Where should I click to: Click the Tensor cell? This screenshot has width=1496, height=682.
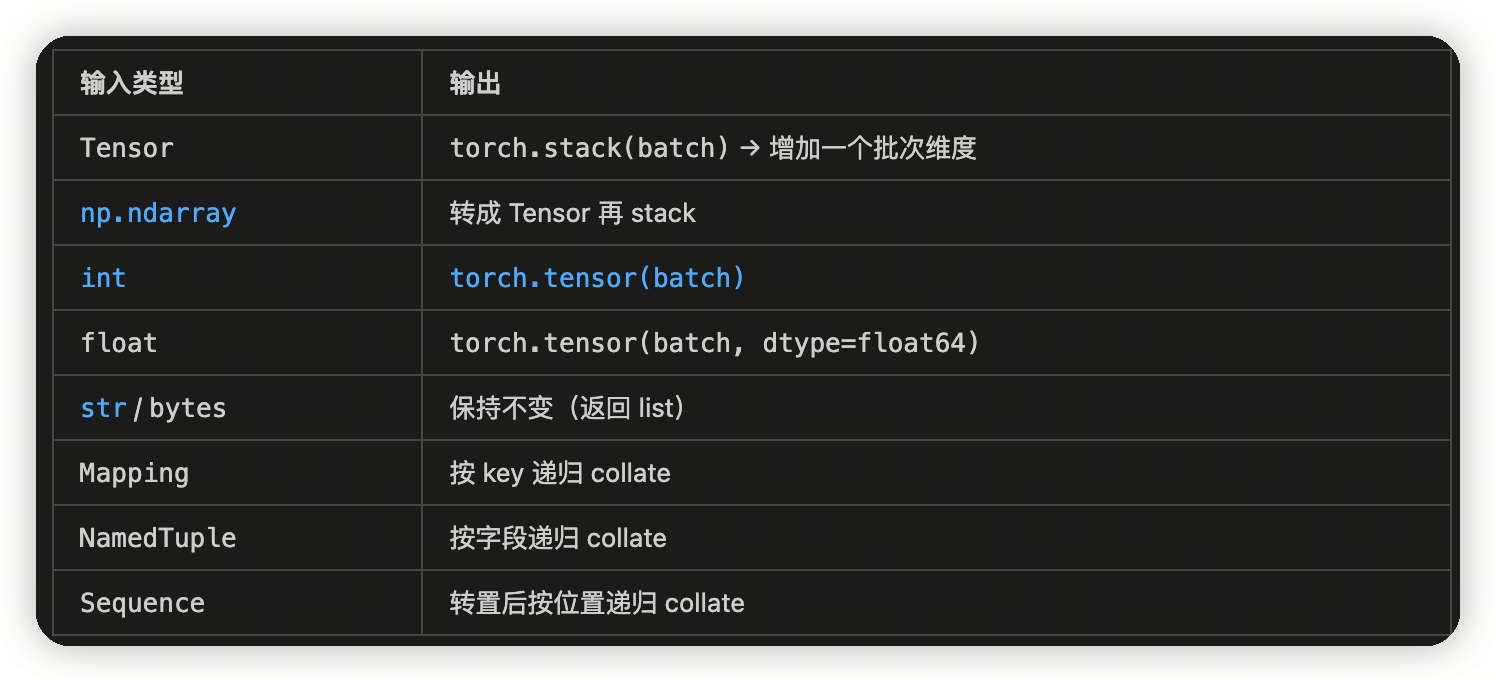(x=127, y=148)
